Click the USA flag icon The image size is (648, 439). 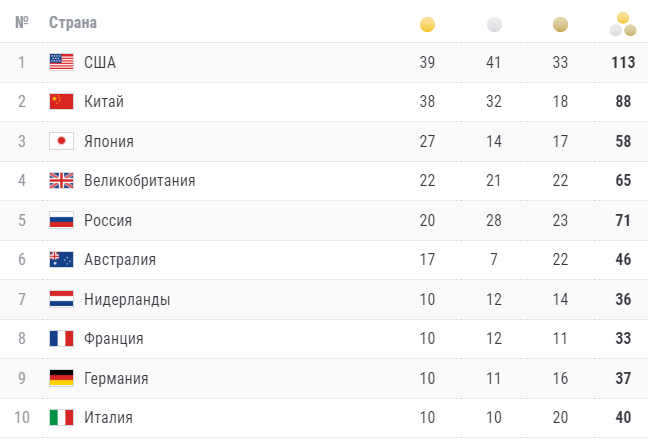(62, 62)
